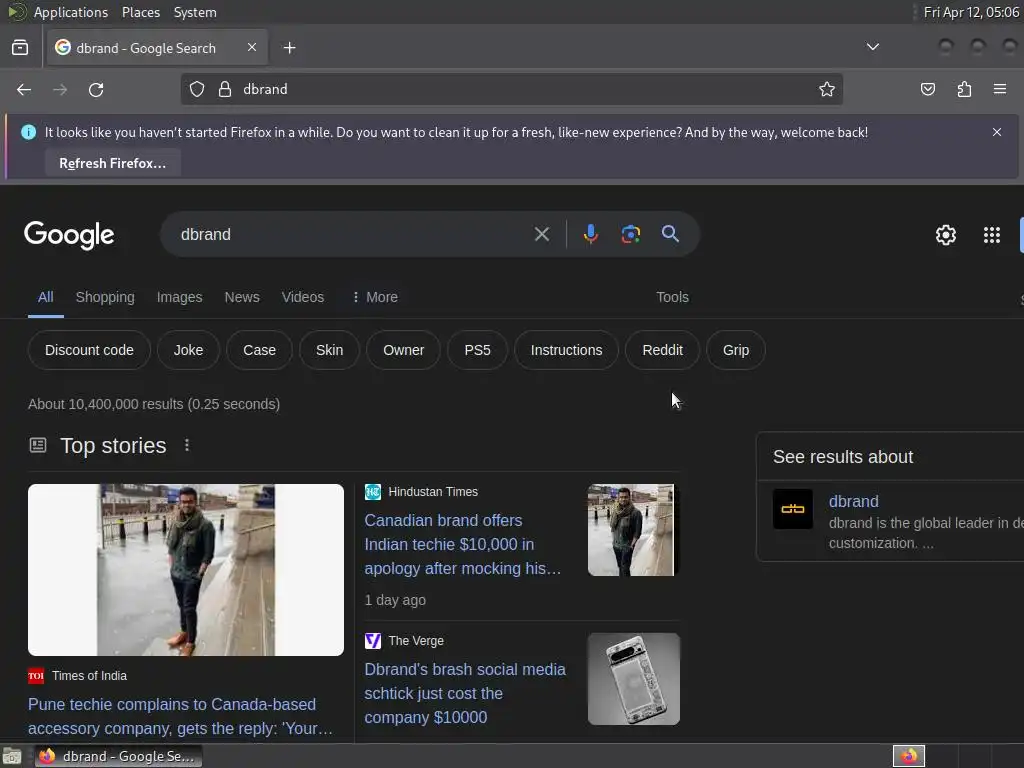1024x768 pixels.
Task: Open the dbrand knowledge panel link
Action: (854, 501)
